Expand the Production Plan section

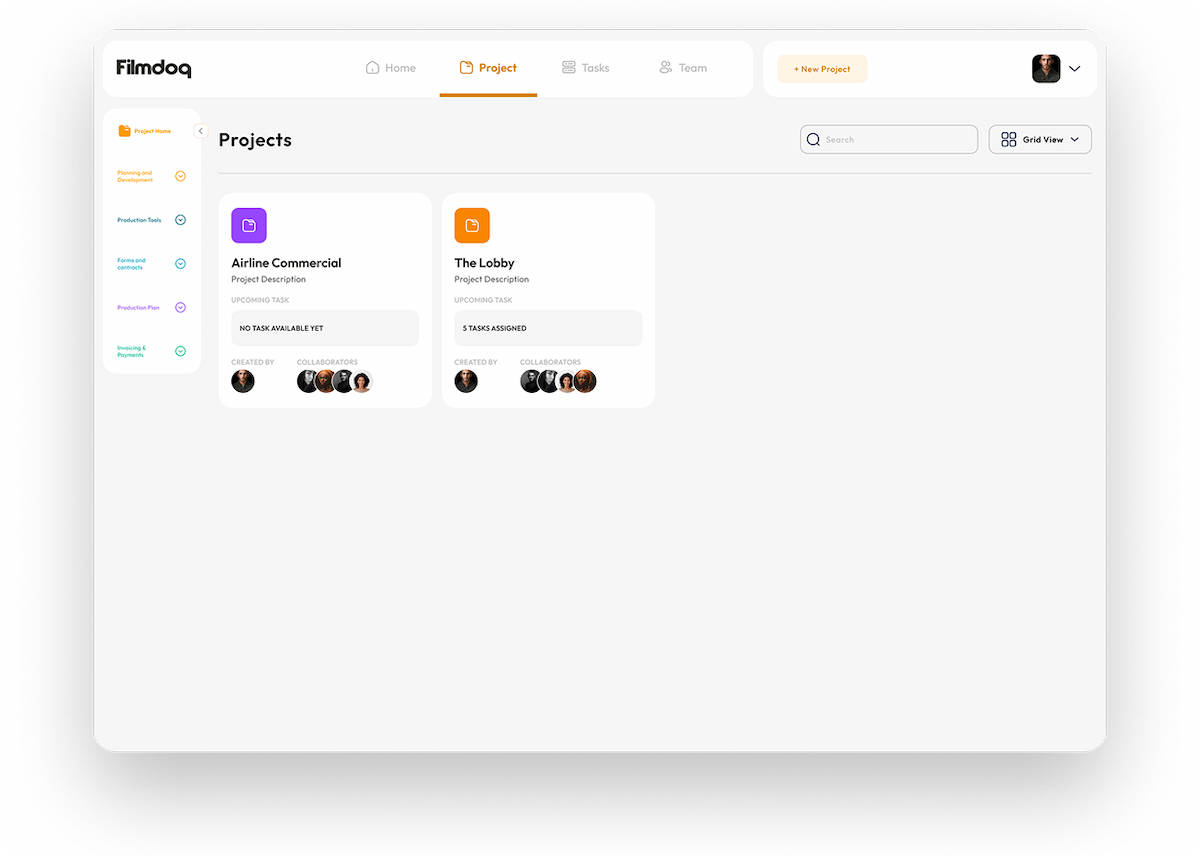click(x=180, y=308)
